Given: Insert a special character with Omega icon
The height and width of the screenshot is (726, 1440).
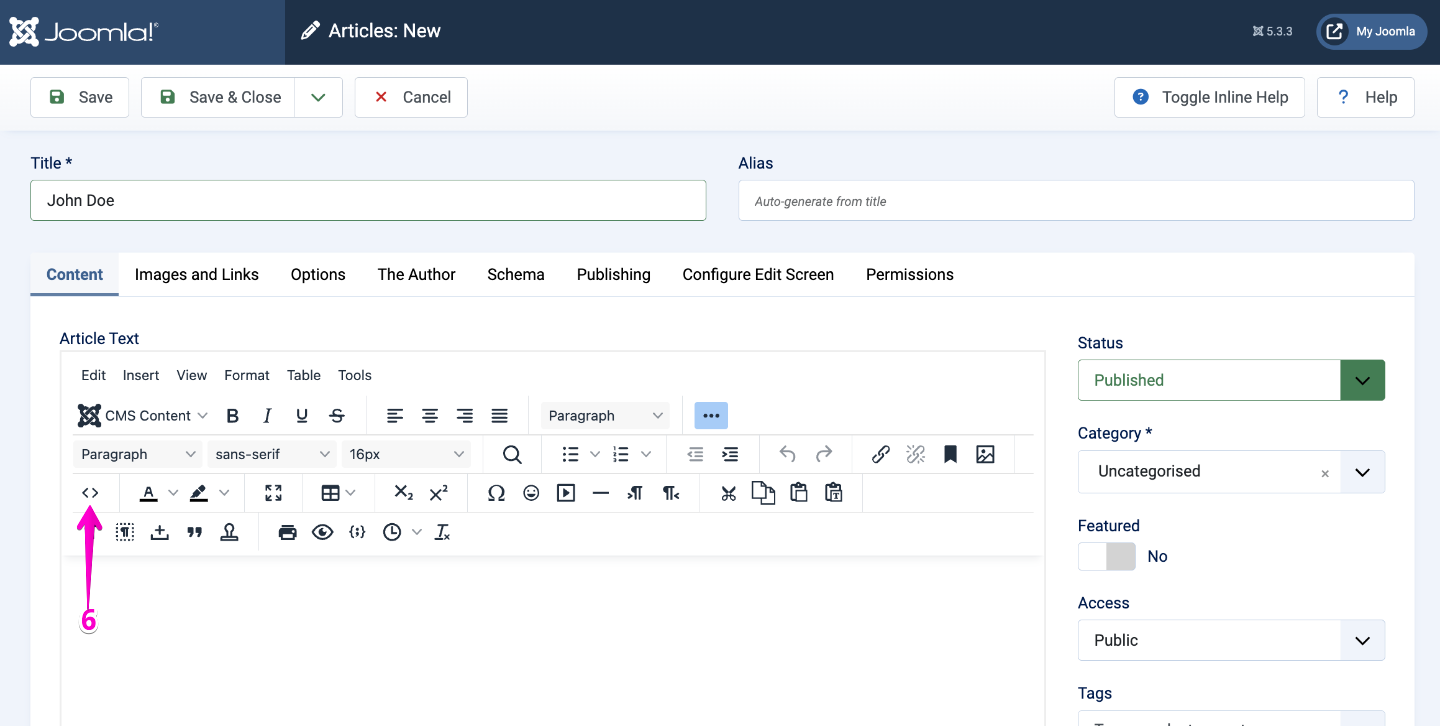Looking at the screenshot, I should (496, 493).
